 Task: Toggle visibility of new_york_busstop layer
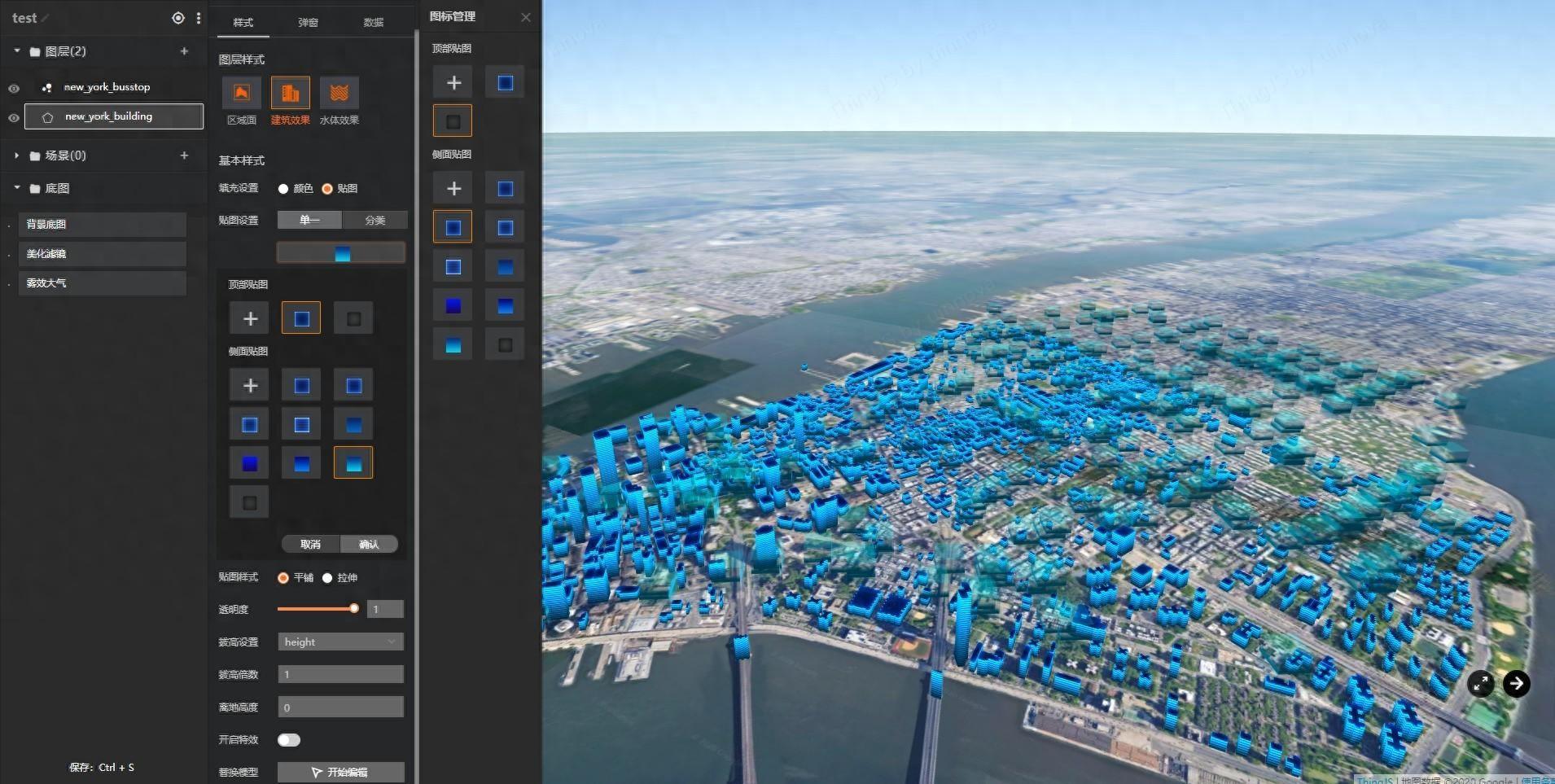[14, 88]
